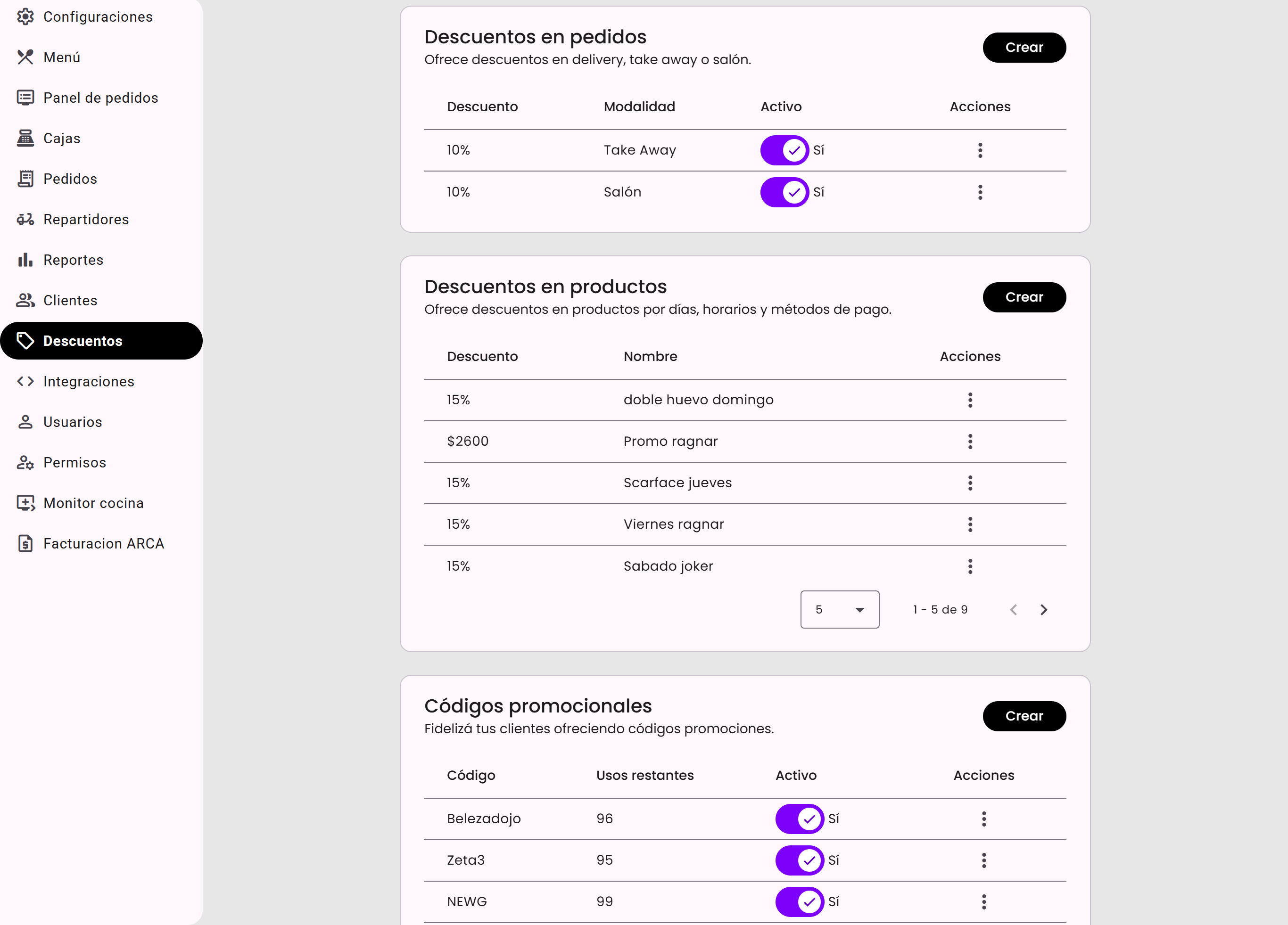
Task: Open actions for Belezadojo promo code
Action: (x=983, y=819)
